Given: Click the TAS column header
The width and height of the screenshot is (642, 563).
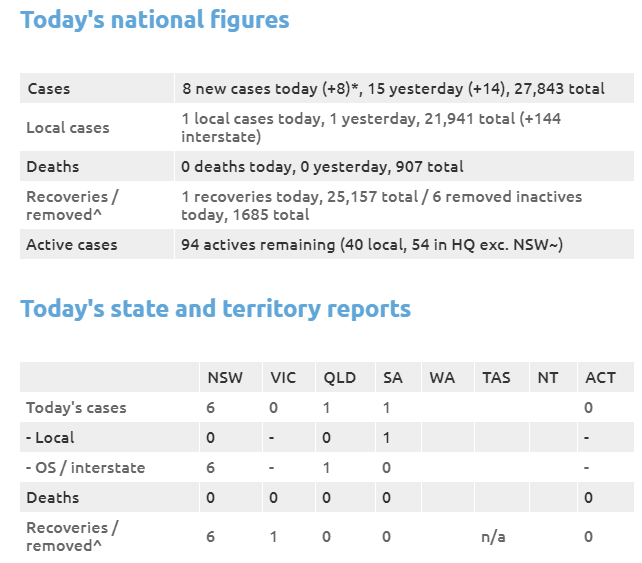Looking at the screenshot, I should 496,378.
